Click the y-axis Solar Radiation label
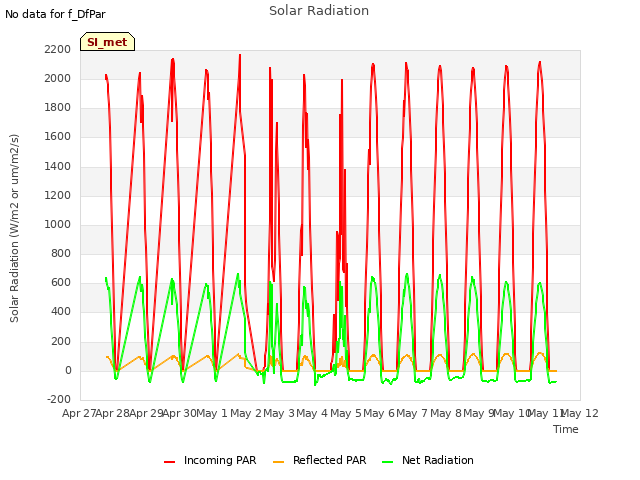This screenshot has height=480, width=640. point(14,228)
